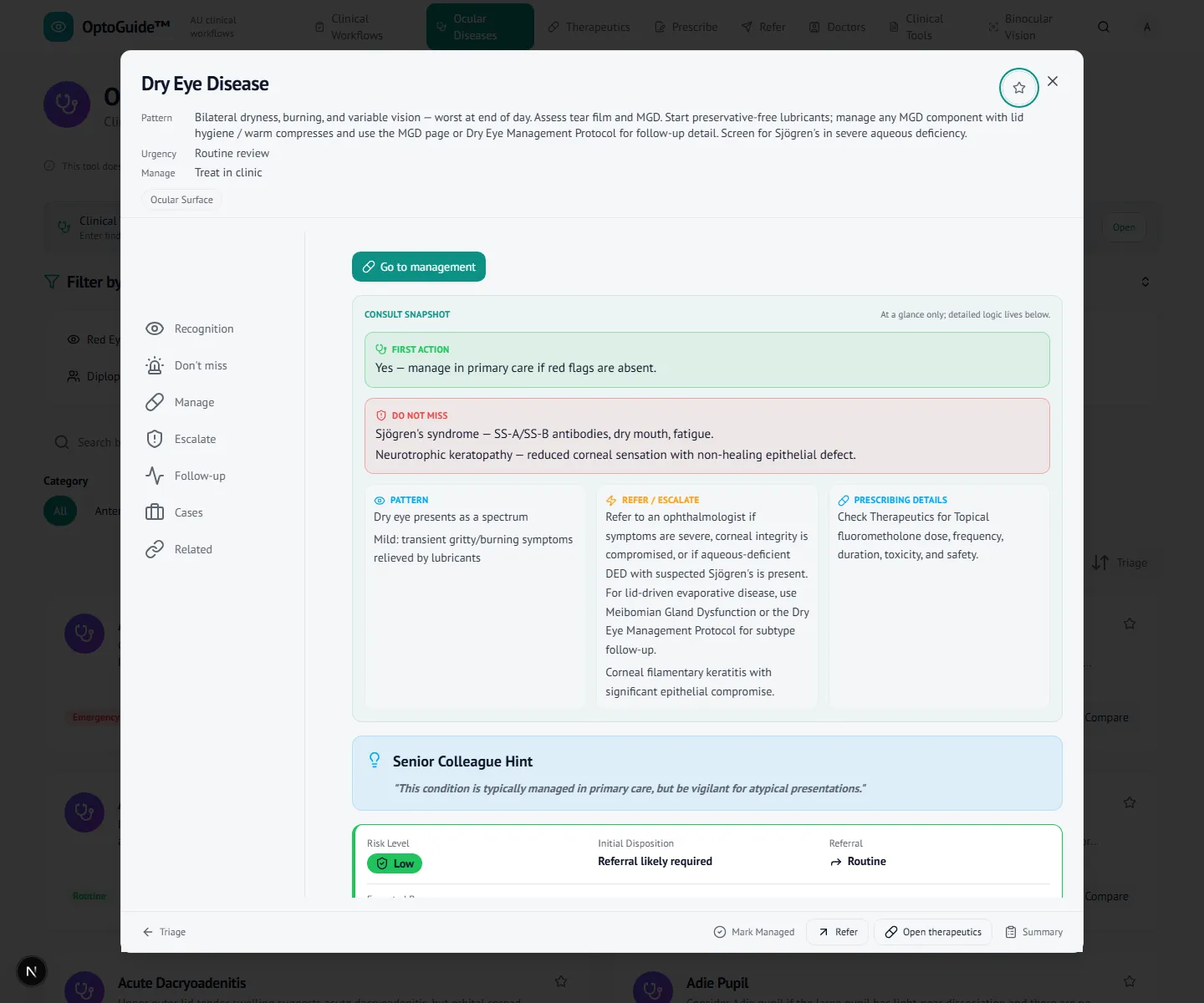The width and height of the screenshot is (1204, 1003).
Task: Click the Refer button in dialog footer
Action: coord(838,932)
